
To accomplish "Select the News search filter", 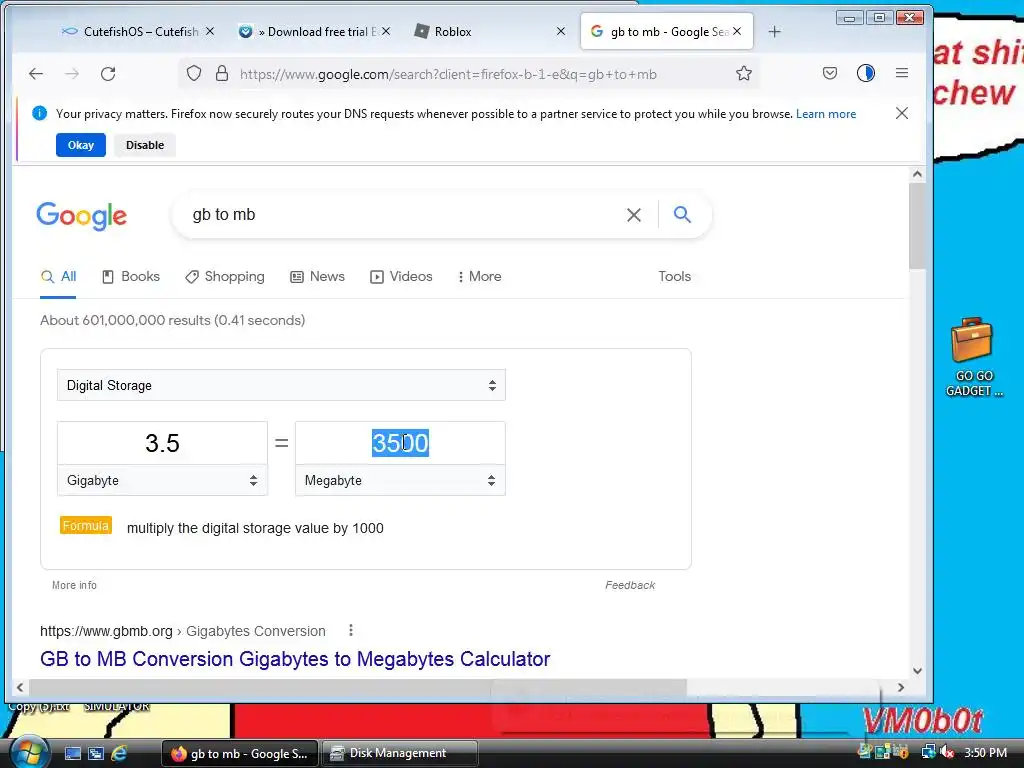I will coord(317,276).
